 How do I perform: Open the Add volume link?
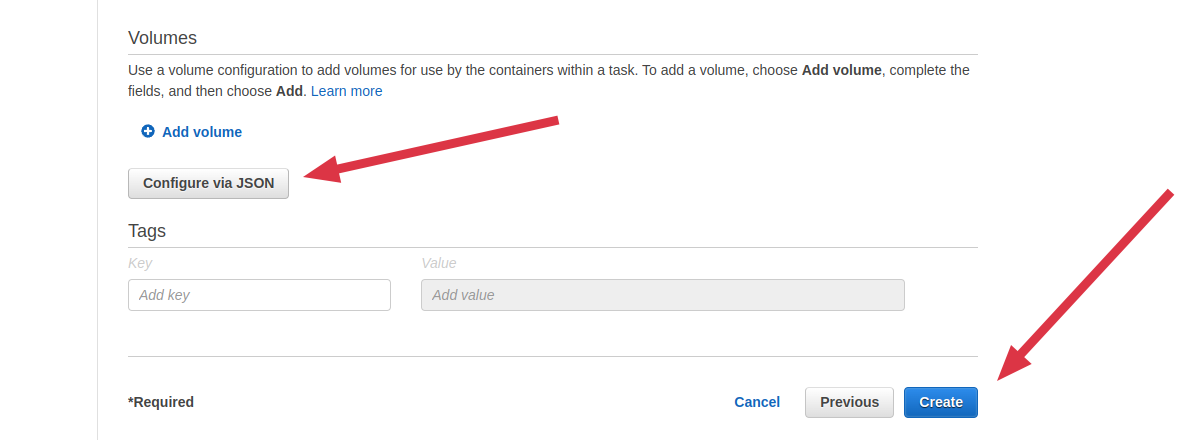[x=201, y=132]
